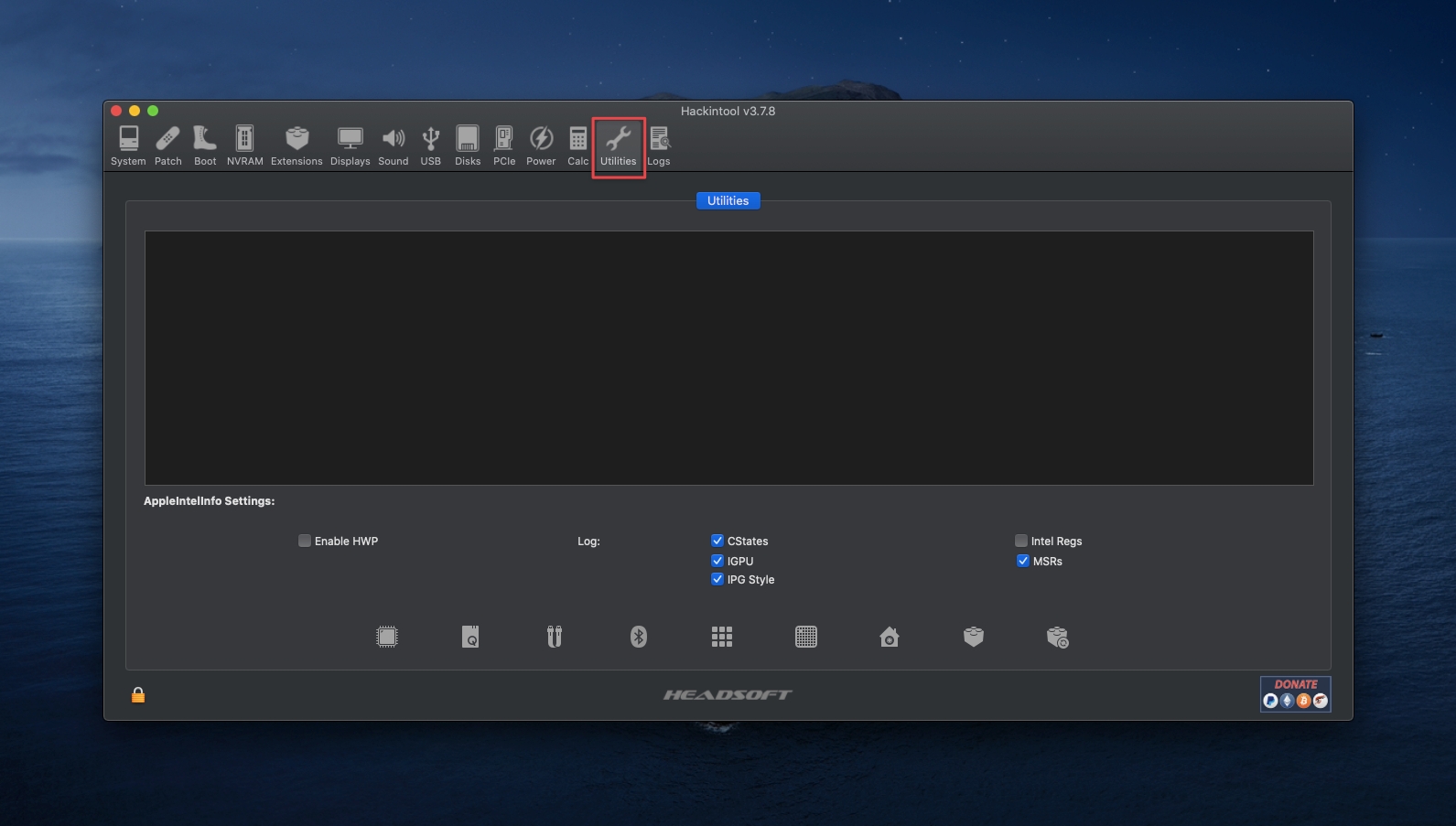
Task: Click the nine-square grid icon
Action: click(x=722, y=637)
